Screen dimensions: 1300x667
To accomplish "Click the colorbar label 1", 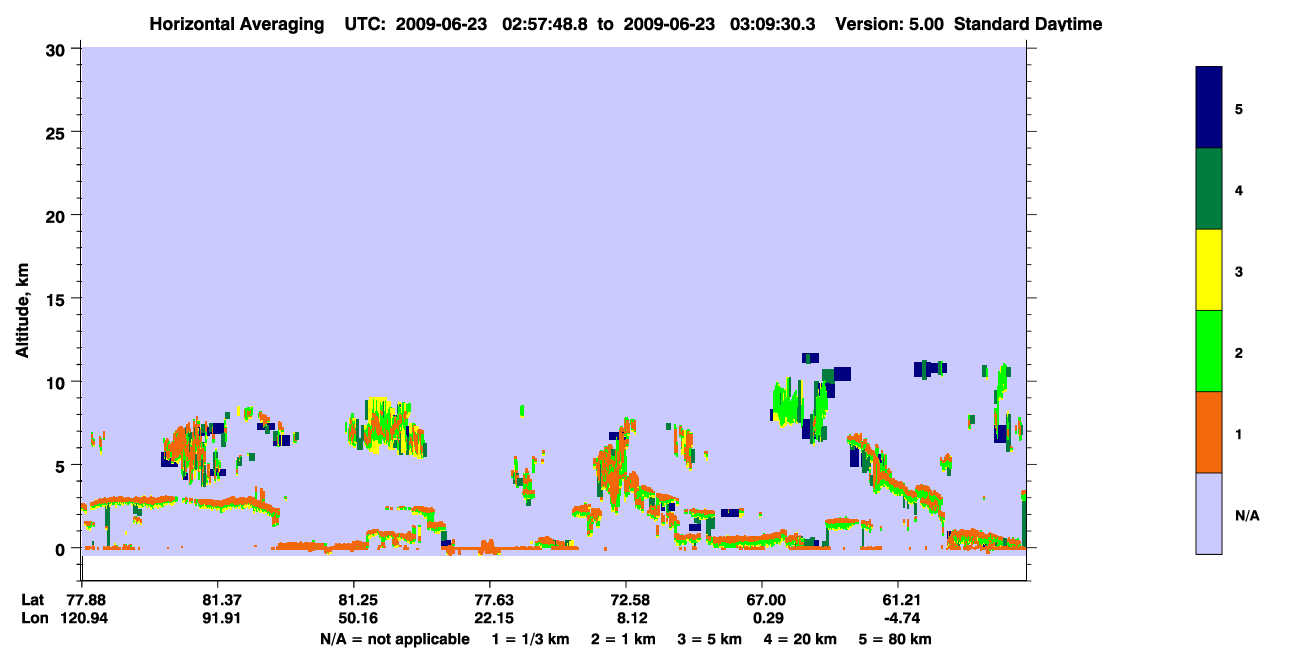I will (x=1239, y=433).
